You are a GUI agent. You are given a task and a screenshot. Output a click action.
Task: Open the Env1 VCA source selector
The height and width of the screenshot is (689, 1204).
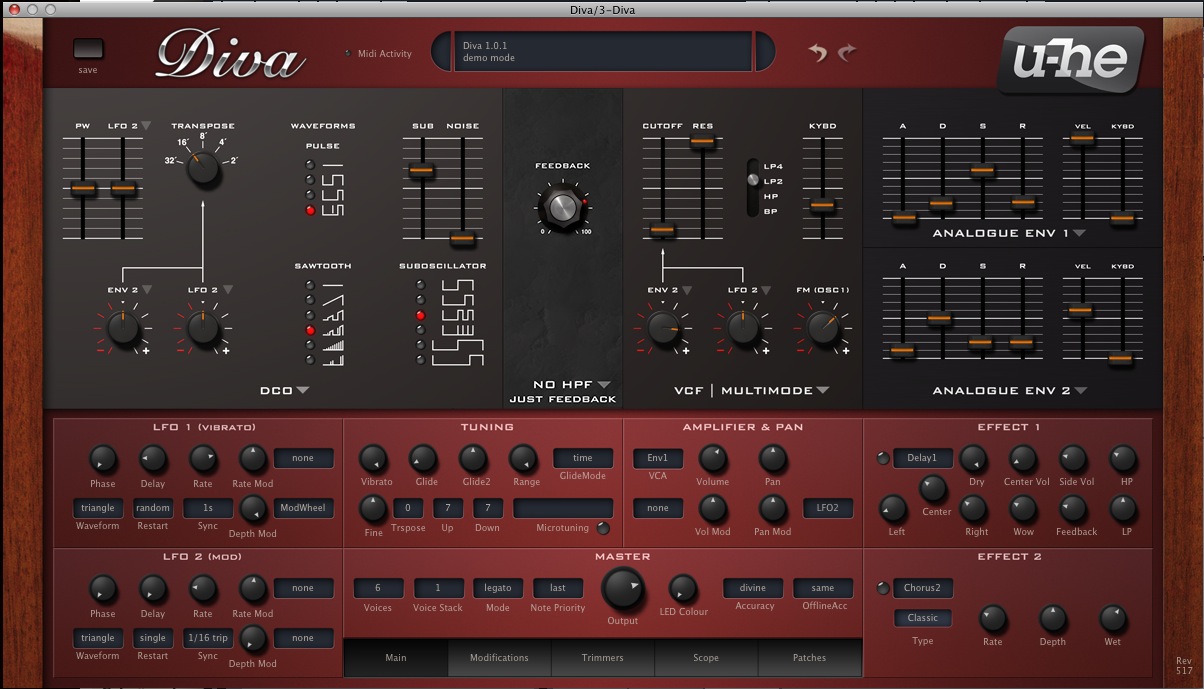(658, 458)
